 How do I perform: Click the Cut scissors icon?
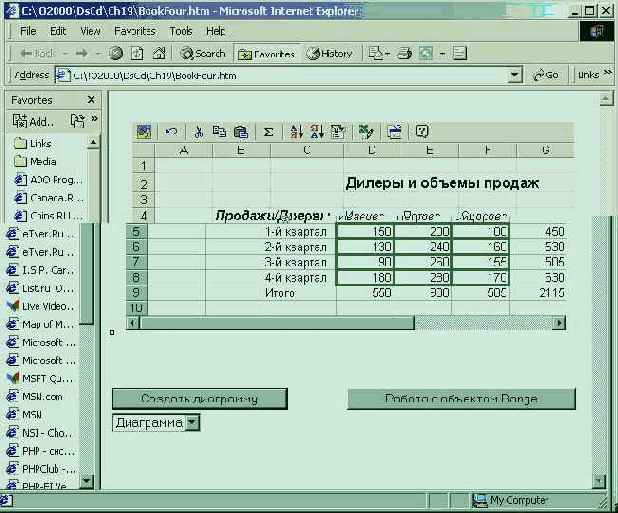point(199,131)
